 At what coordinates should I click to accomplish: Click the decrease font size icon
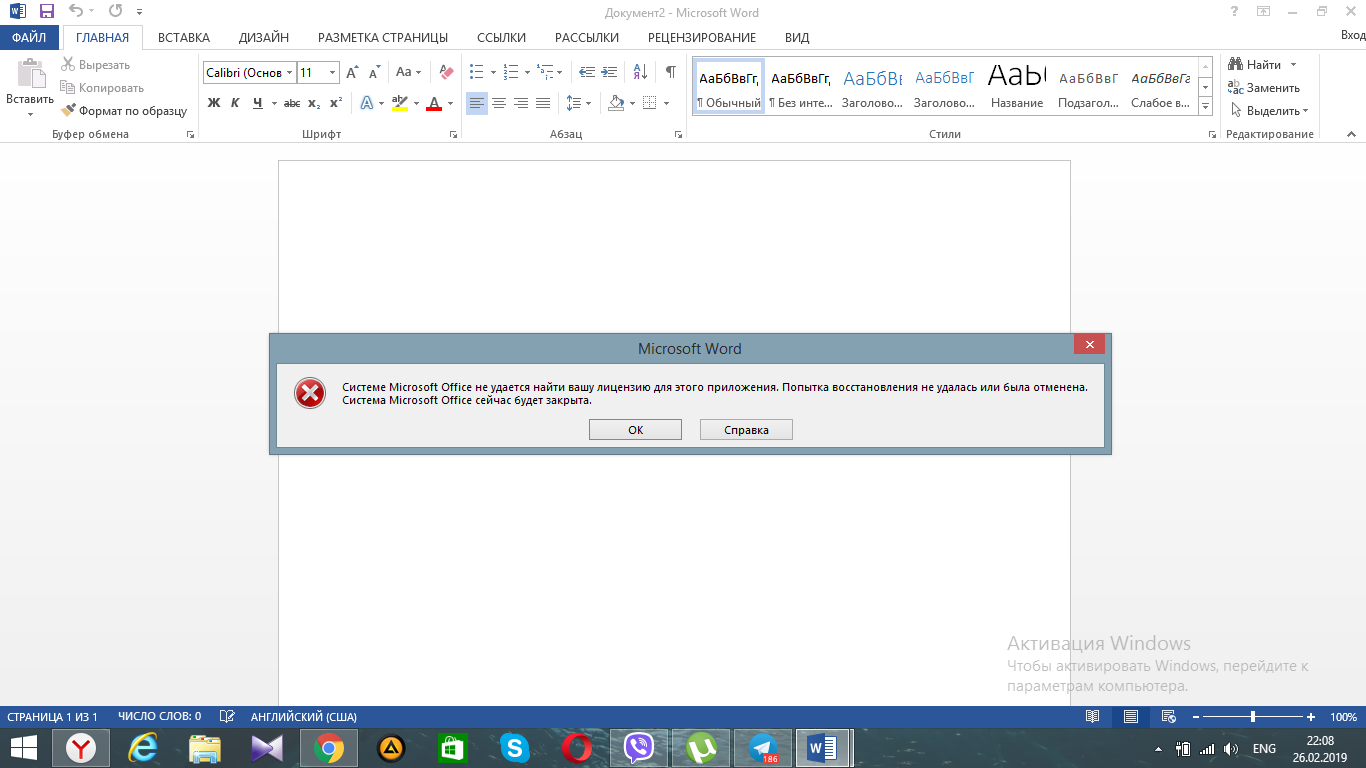tap(374, 72)
